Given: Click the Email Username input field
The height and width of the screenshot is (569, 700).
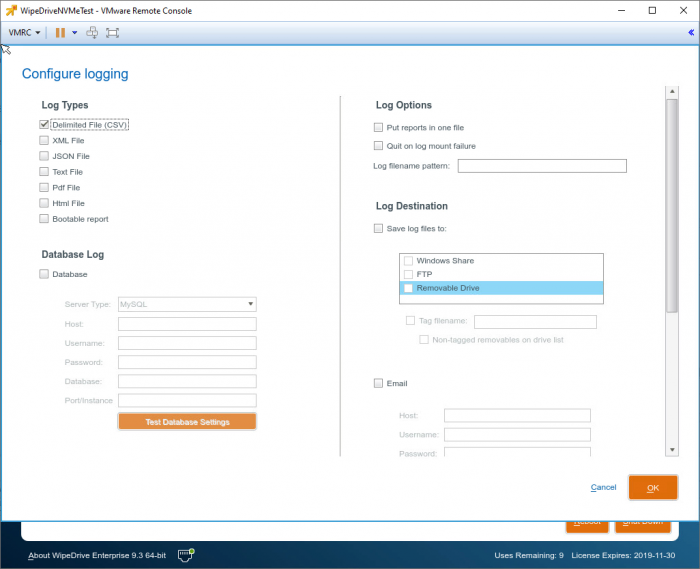Looking at the screenshot, I should click(517, 435).
